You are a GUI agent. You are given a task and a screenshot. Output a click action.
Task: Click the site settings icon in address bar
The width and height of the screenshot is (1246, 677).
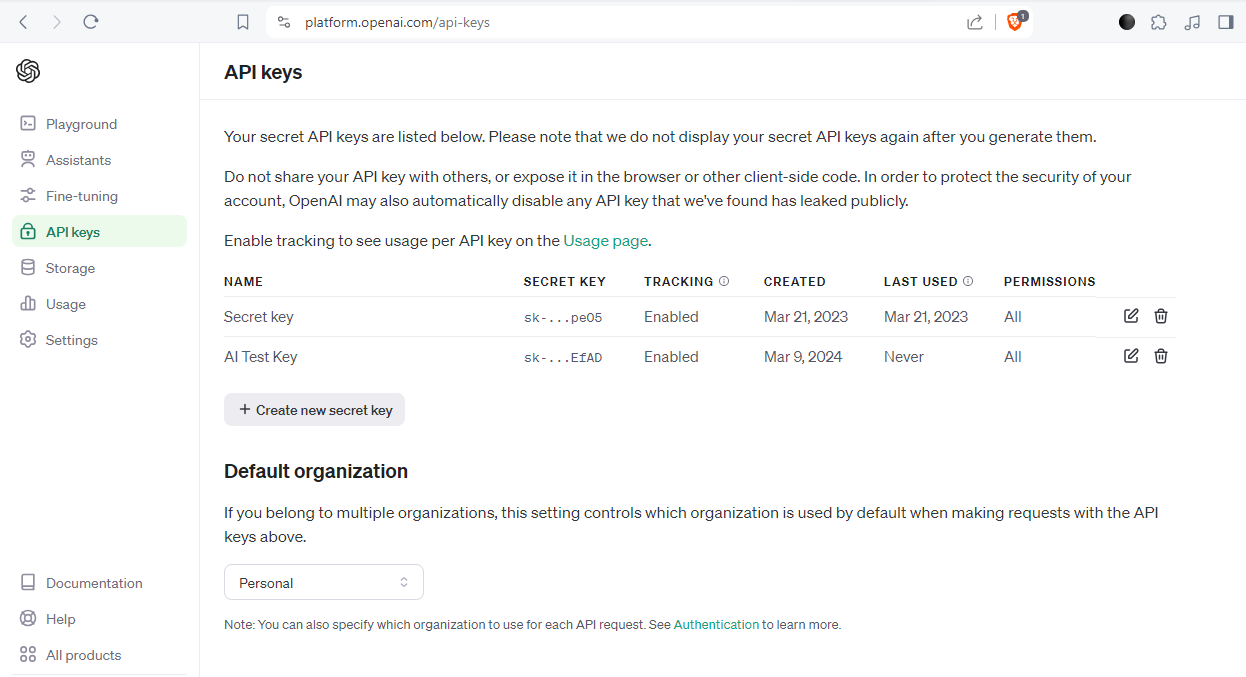(284, 22)
